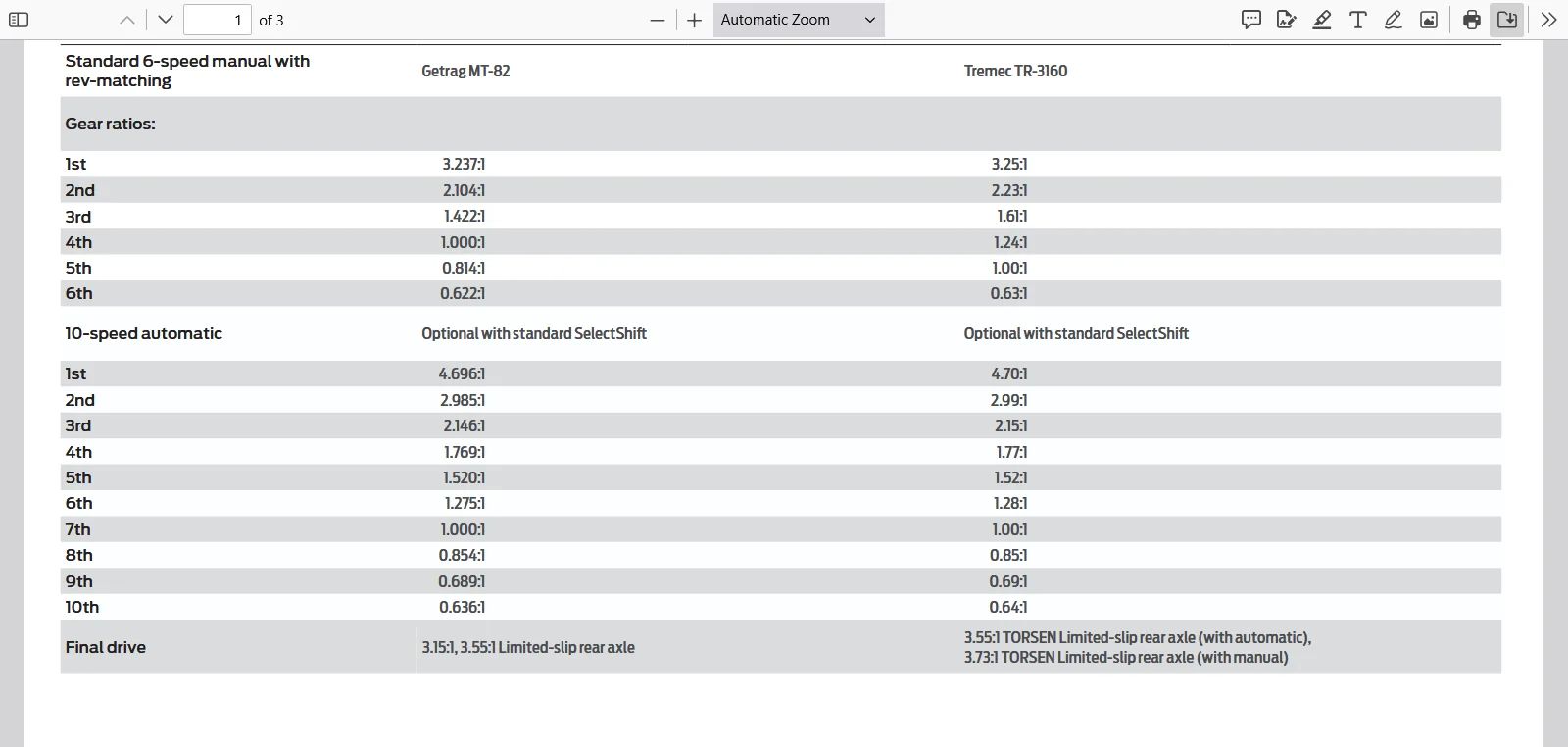The height and width of the screenshot is (747, 1568).
Task: Click the 2.146:1 ratio value
Action: (x=465, y=425)
